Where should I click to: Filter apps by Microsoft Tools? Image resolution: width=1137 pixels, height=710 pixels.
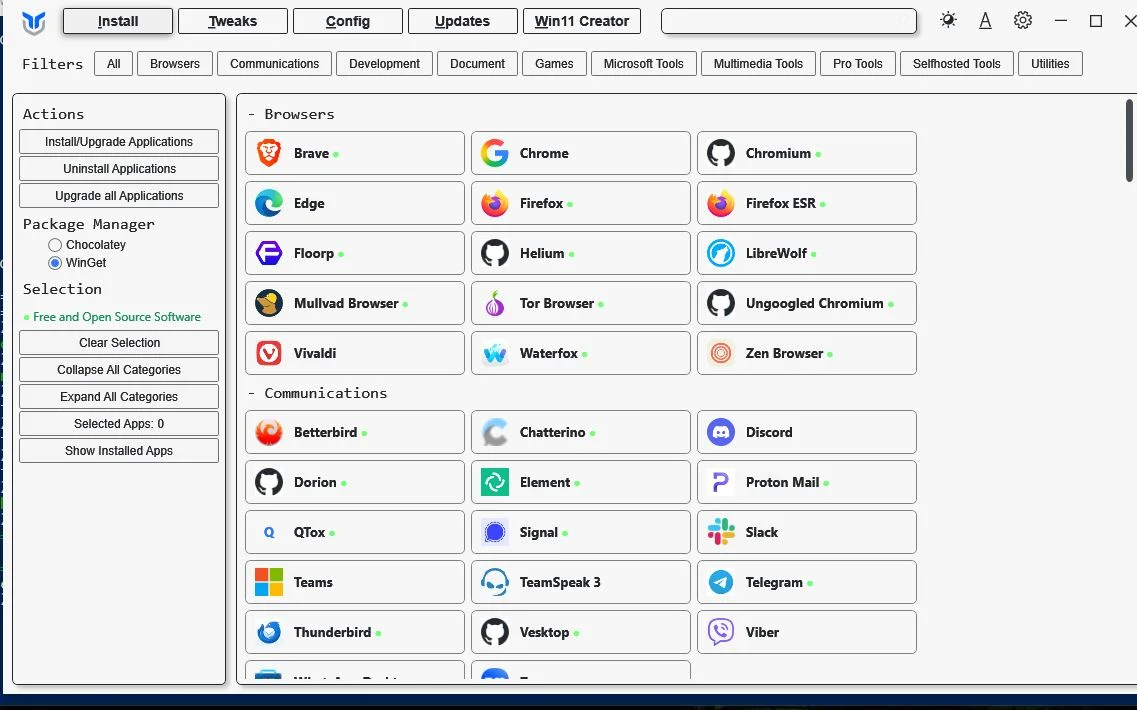click(x=643, y=64)
